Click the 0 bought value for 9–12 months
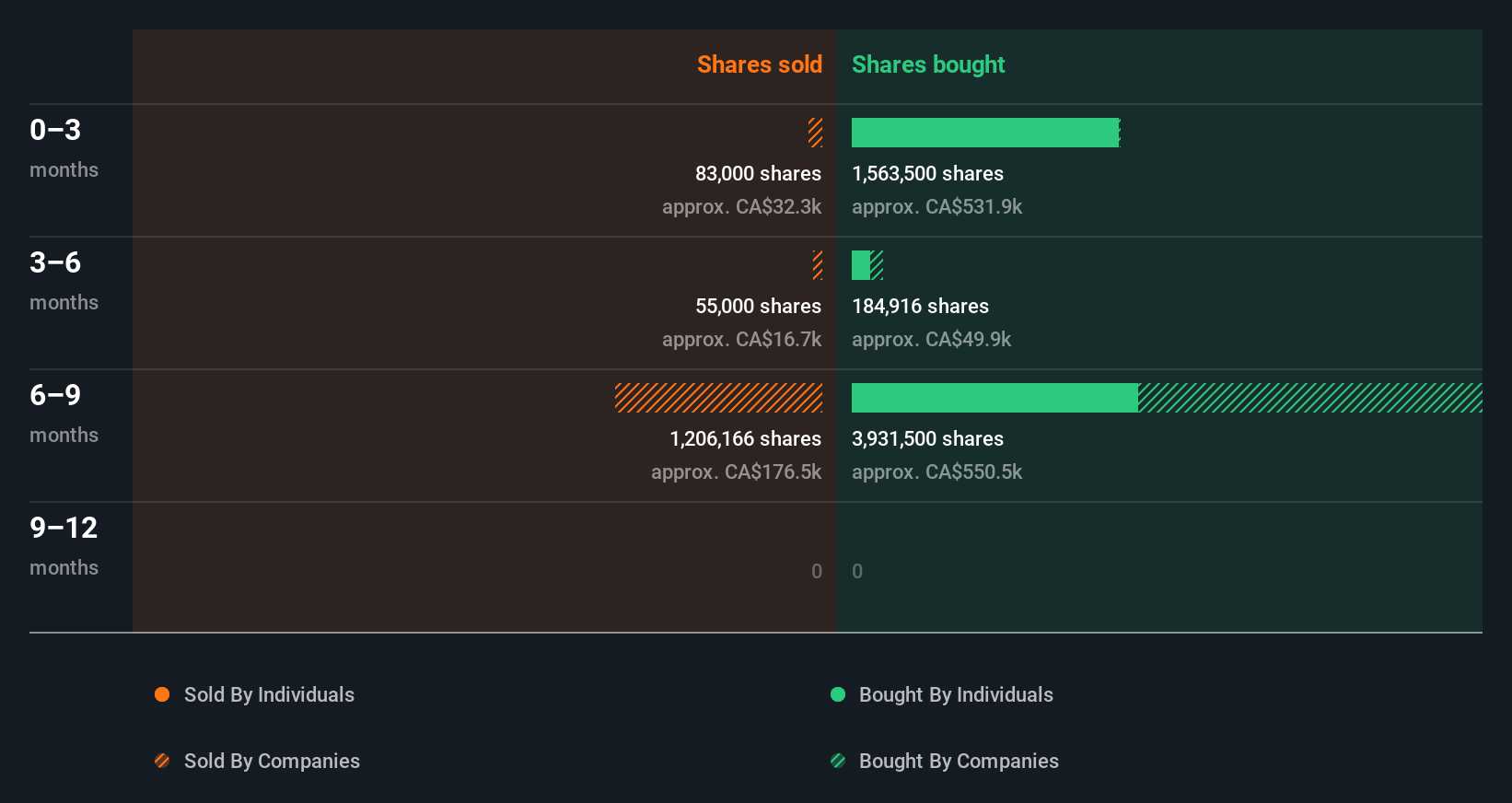Viewport: 1512px width, 803px height. (x=857, y=571)
